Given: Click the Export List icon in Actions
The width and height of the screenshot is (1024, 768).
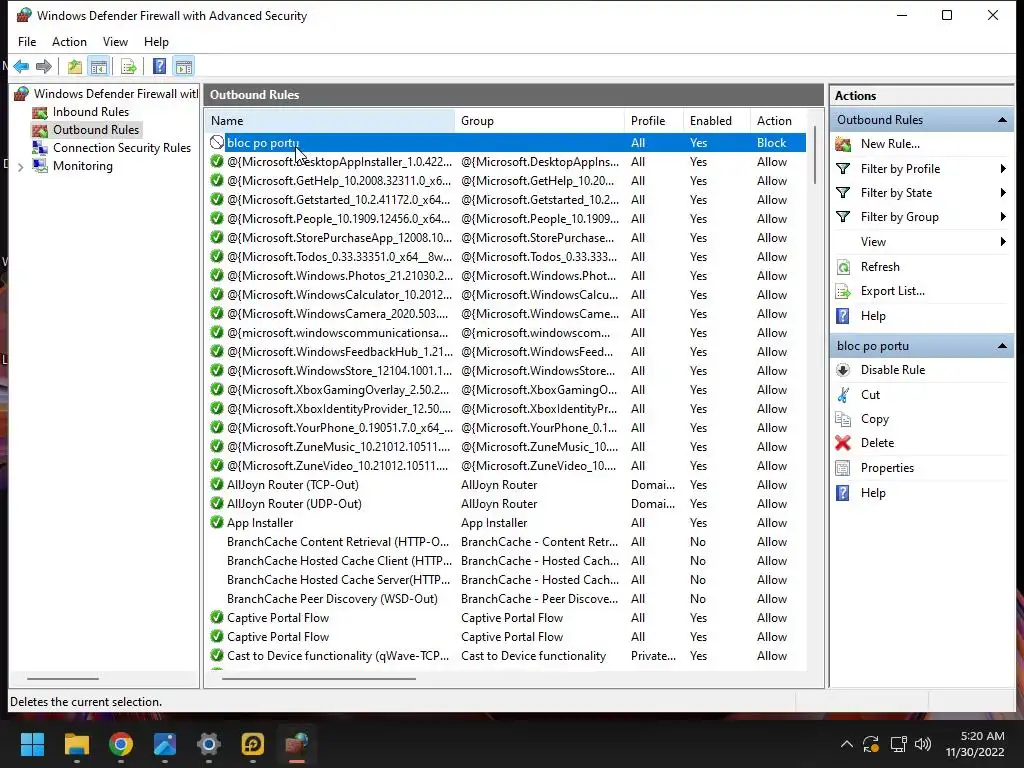Looking at the screenshot, I should click(843, 291).
